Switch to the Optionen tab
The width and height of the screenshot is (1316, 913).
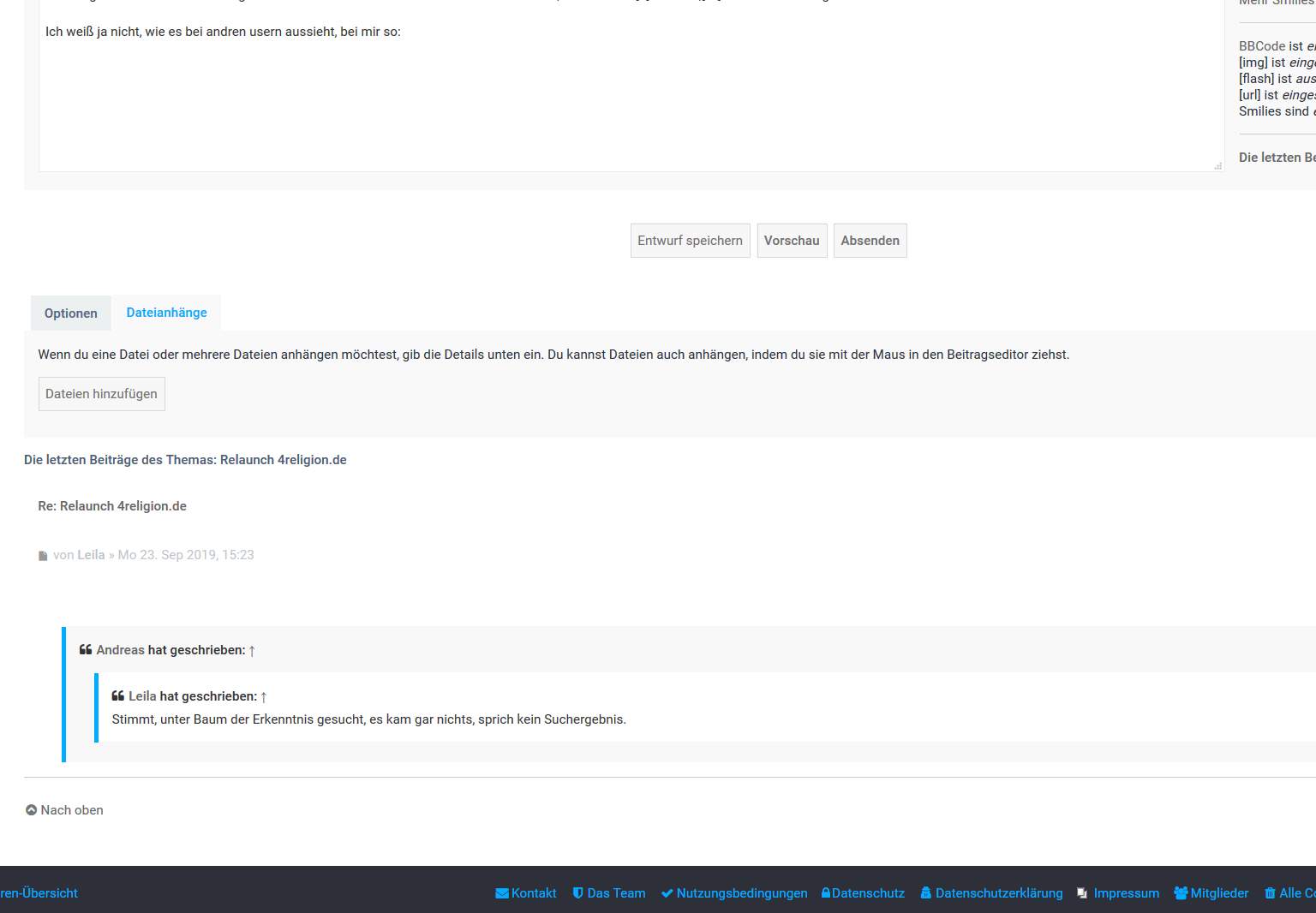click(x=71, y=313)
